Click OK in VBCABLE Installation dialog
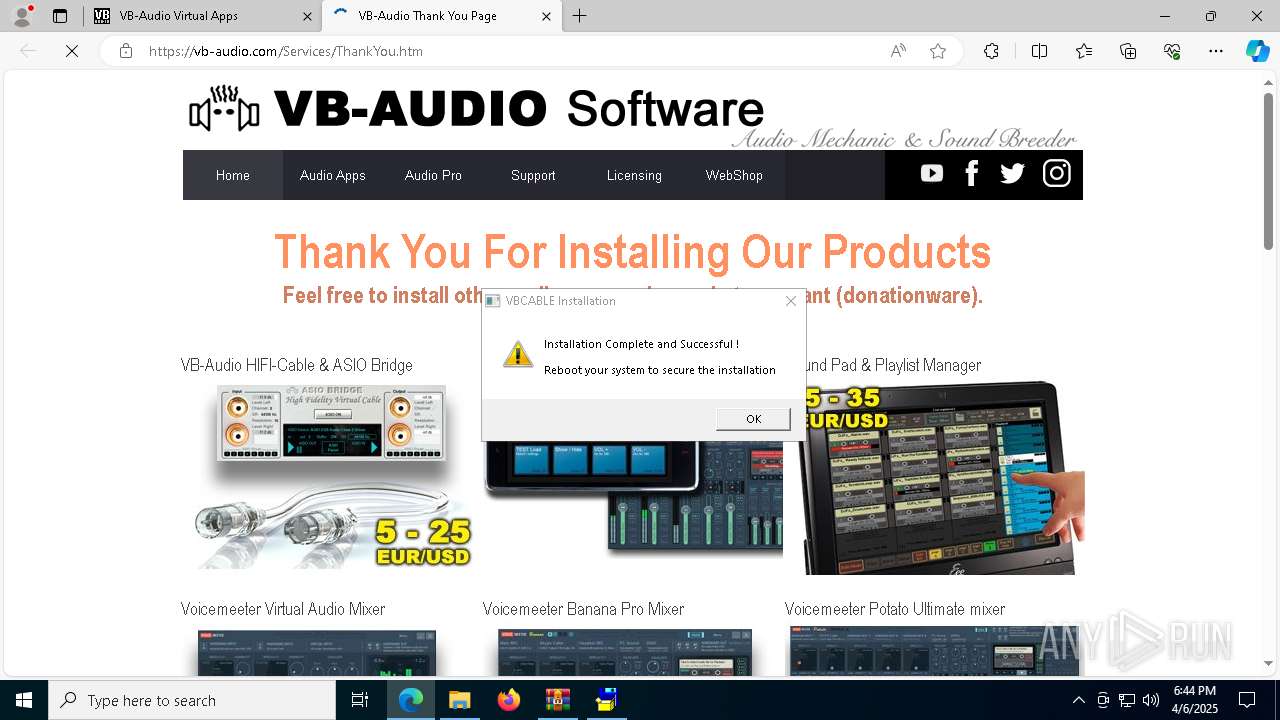Screen dimensions: 1280x720 click(753, 419)
